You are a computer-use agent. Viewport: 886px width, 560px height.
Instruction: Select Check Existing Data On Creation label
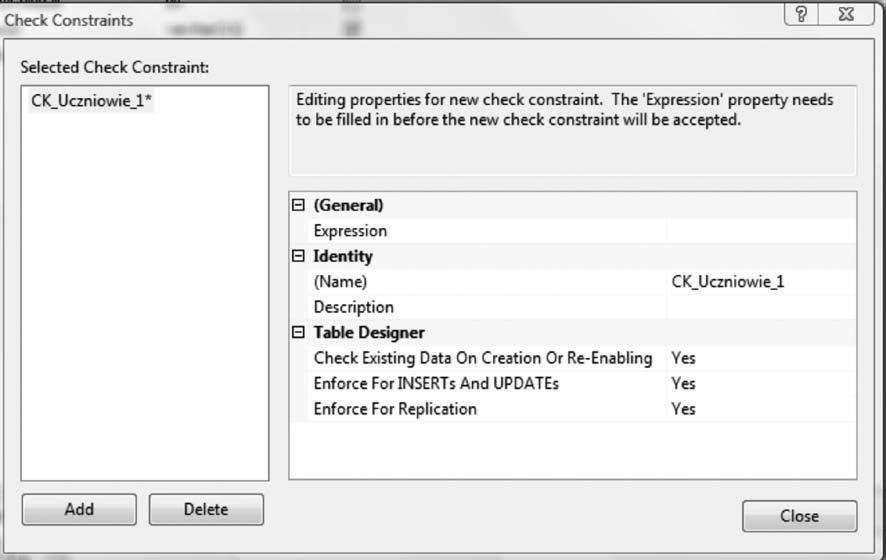(483, 358)
